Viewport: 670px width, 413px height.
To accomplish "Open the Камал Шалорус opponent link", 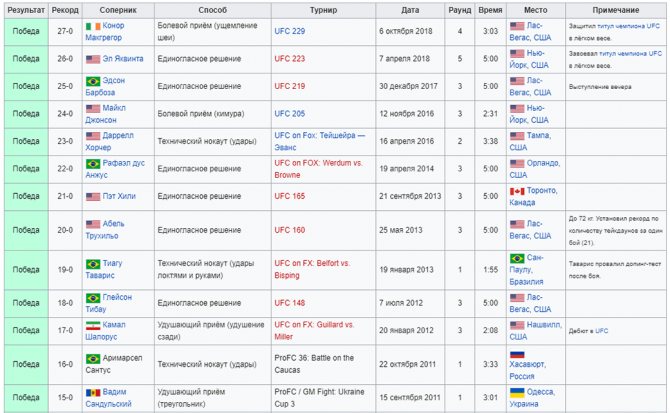I will pyautogui.click(x=106, y=331).
